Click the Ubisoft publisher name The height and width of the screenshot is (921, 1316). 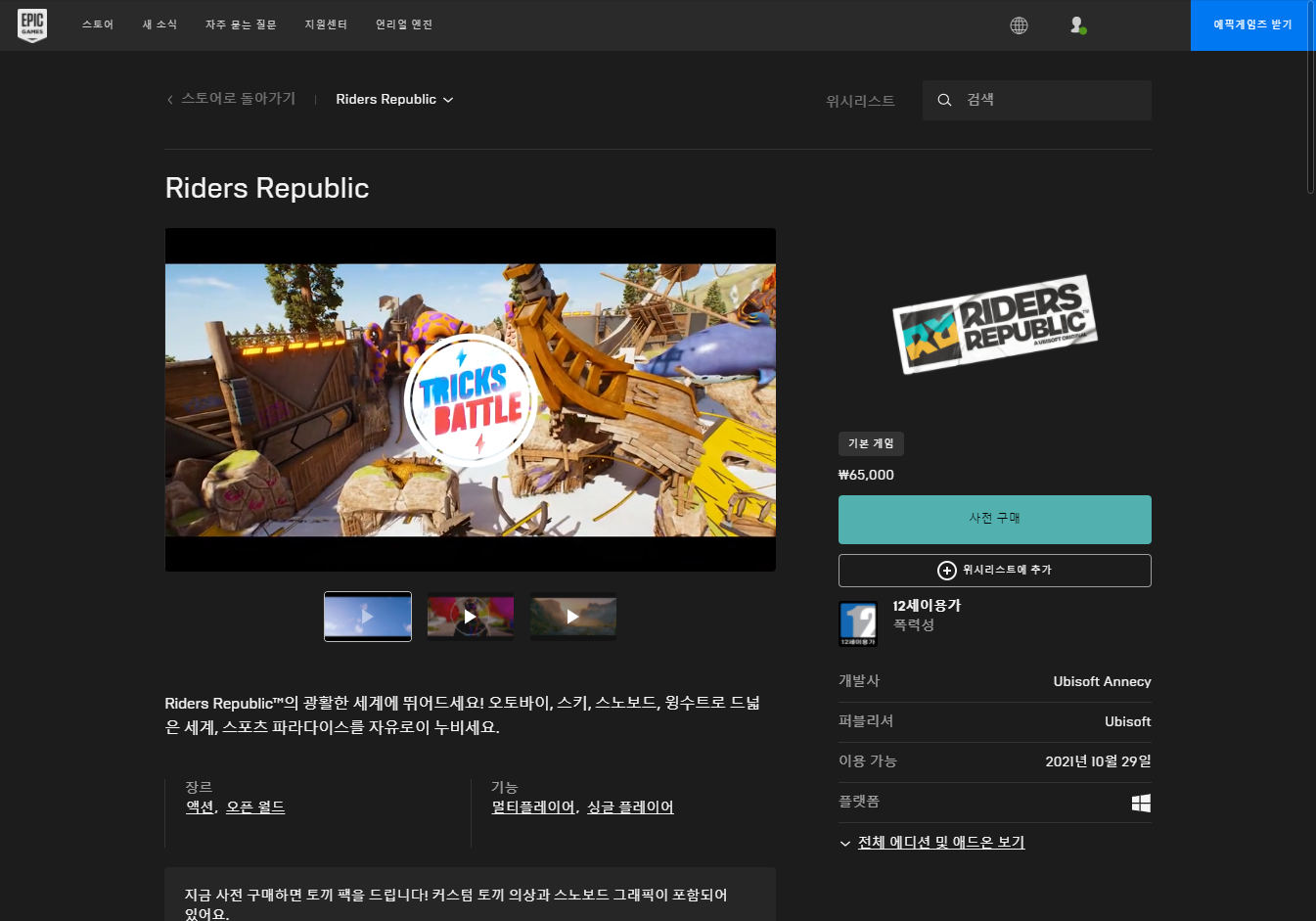(x=1128, y=721)
